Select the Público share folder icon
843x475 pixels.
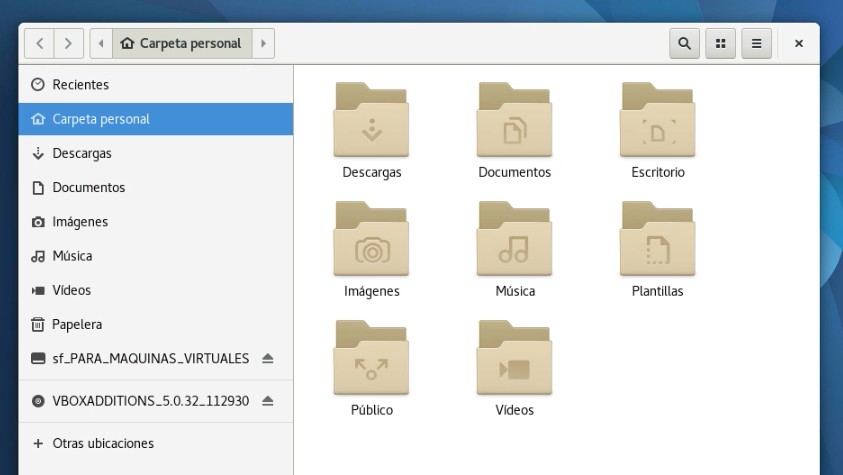click(371, 359)
